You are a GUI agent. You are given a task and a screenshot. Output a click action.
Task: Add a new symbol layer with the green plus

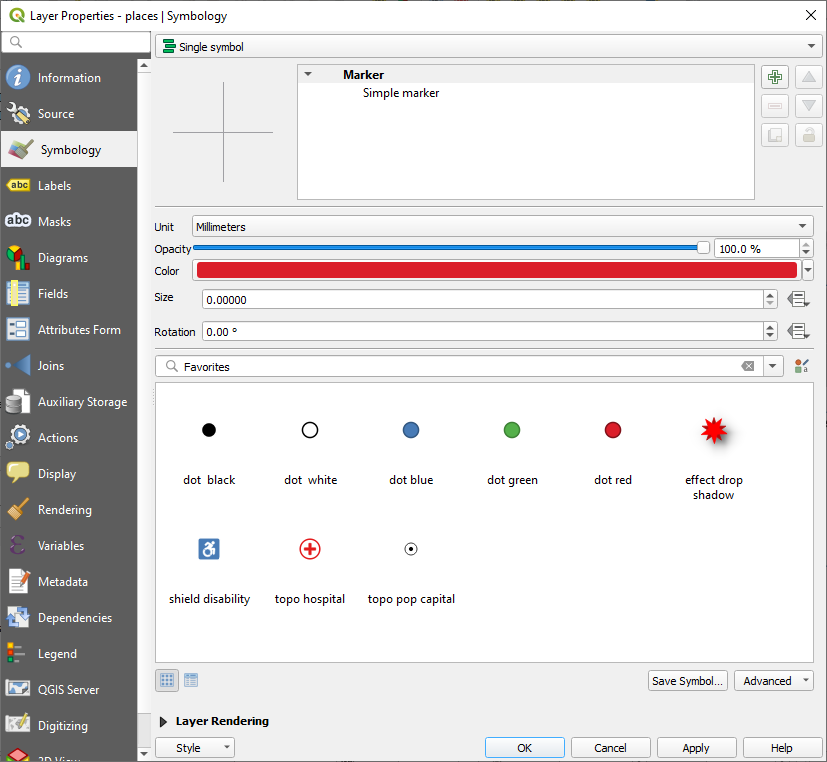774,77
